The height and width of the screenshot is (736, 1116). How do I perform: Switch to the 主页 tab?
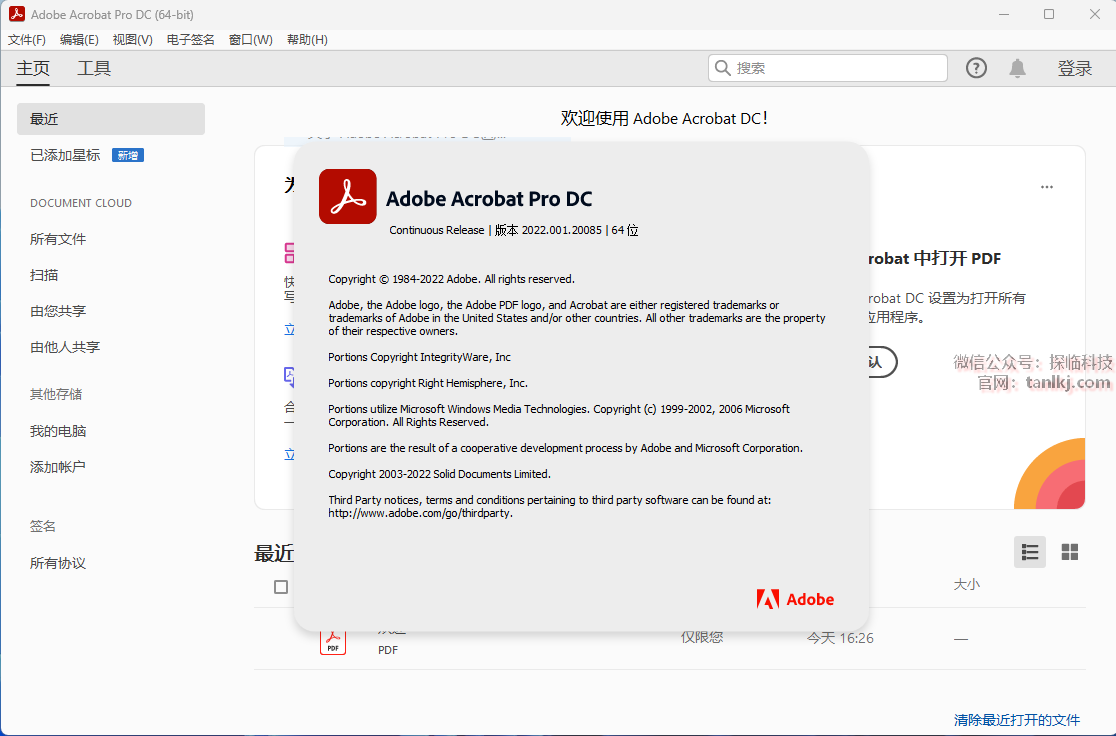tap(33, 68)
